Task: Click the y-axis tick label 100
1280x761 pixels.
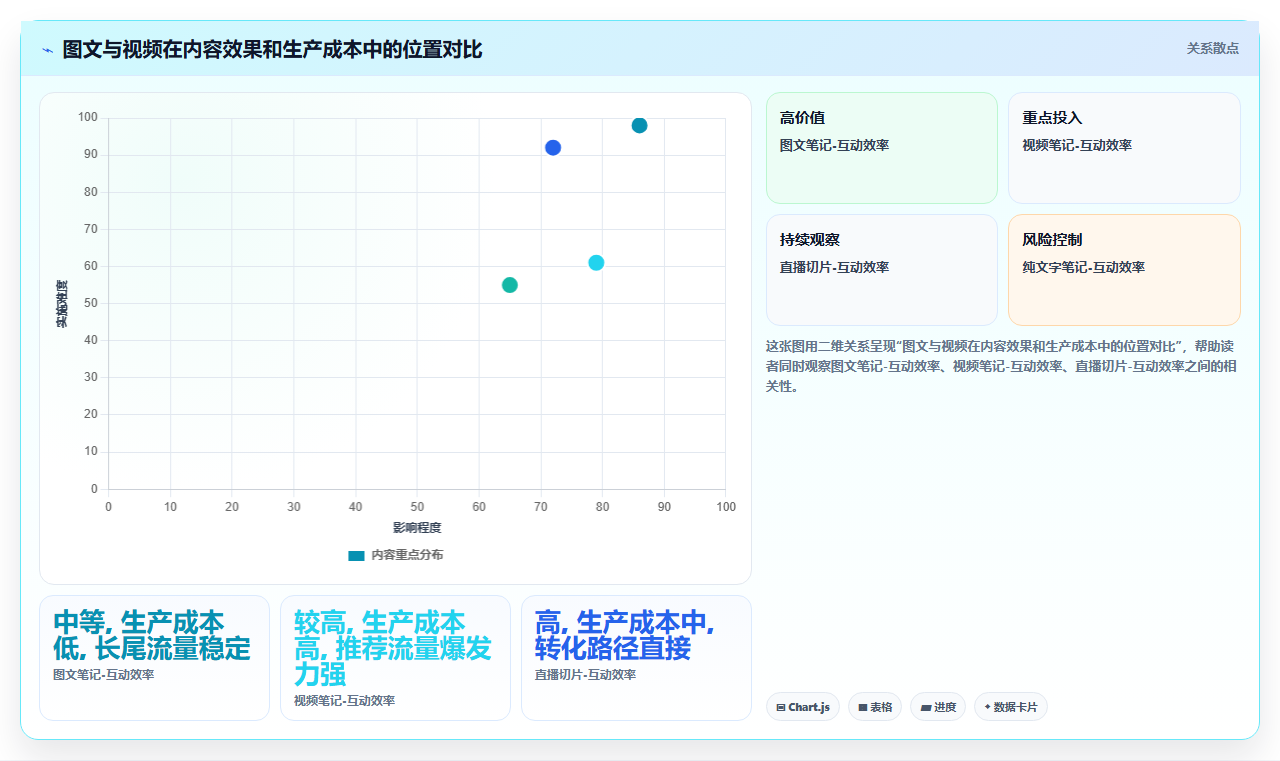Action: tap(88, 118)
